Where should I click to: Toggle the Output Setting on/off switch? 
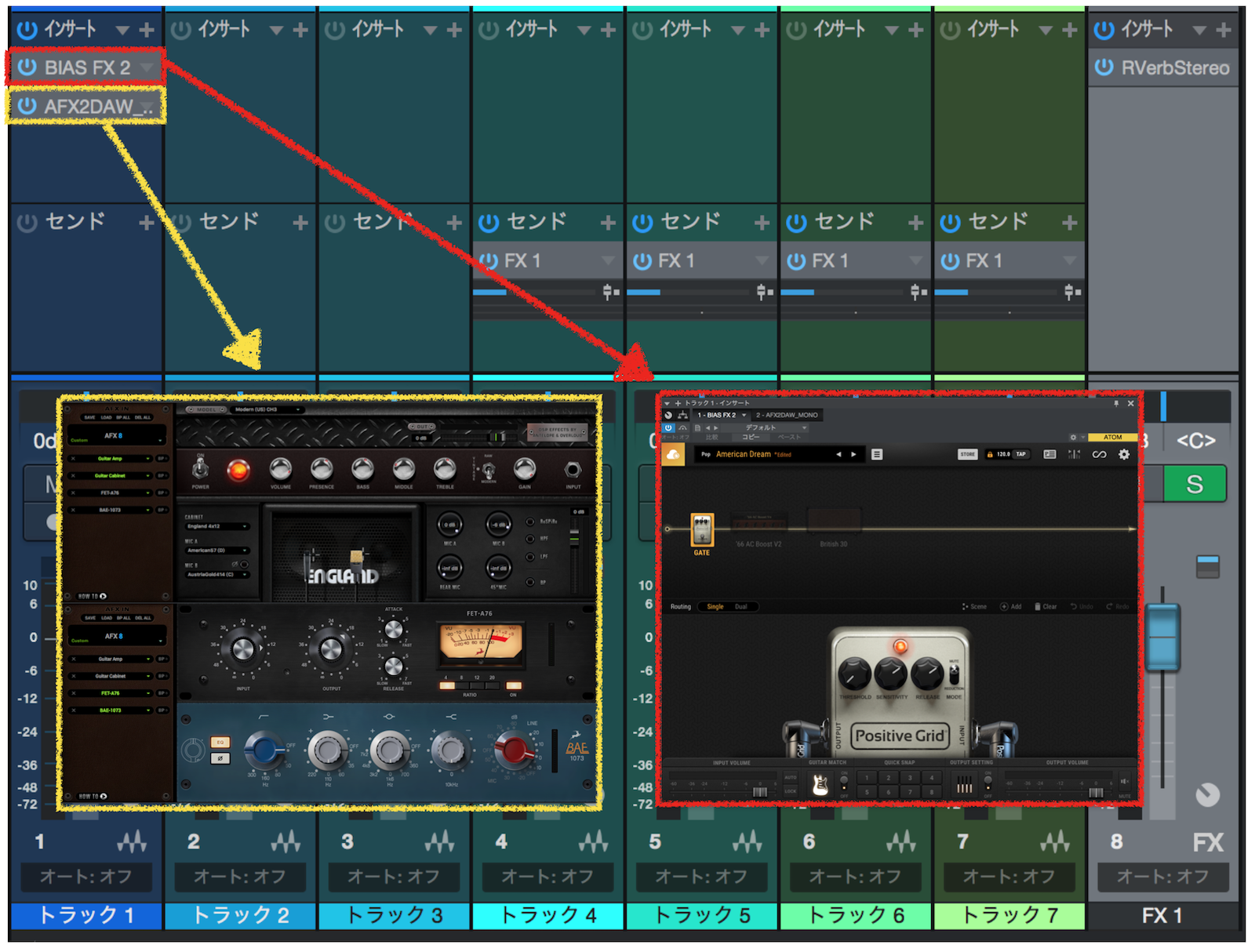click(x=988, y=783)
